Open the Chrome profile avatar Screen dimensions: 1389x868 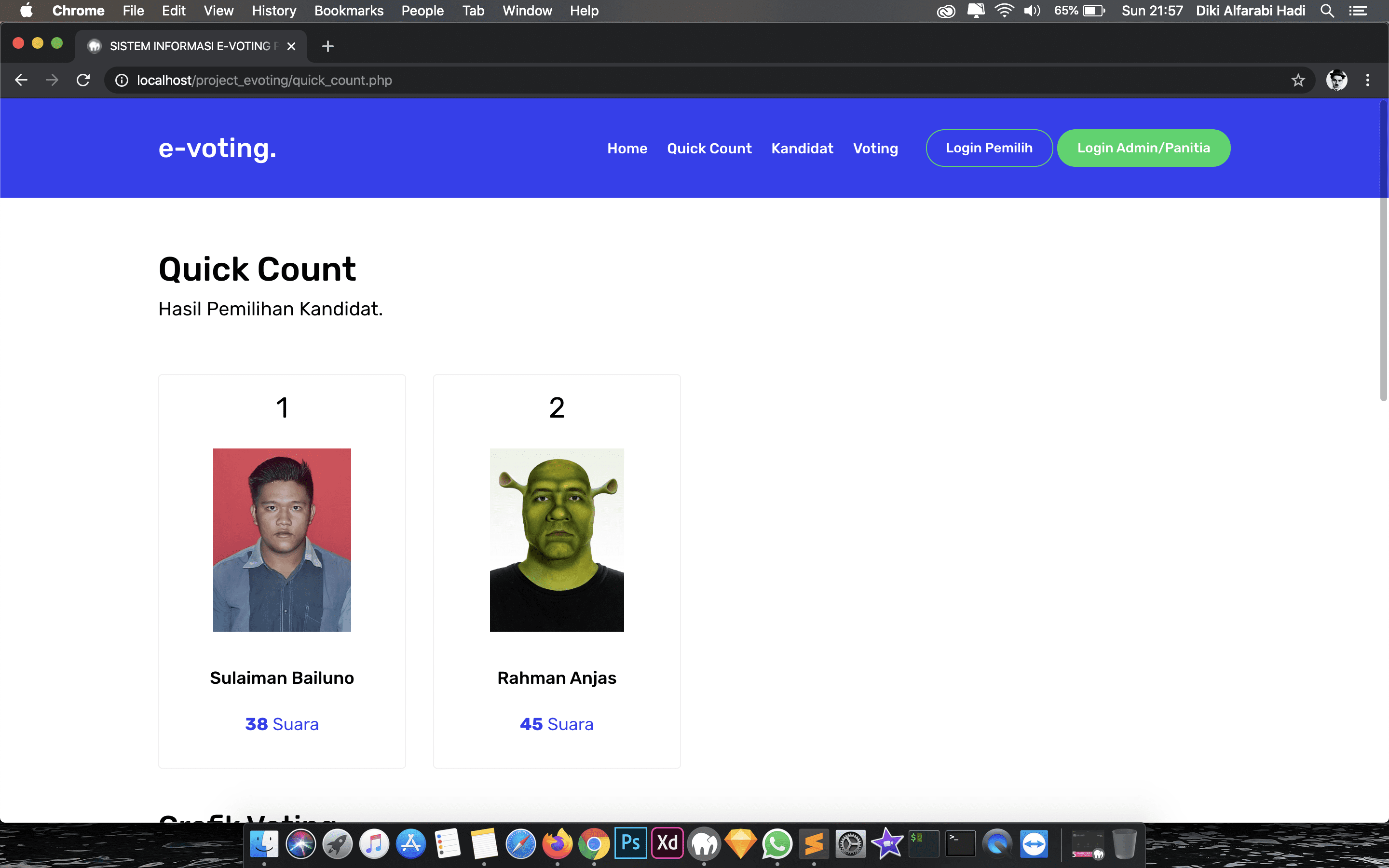pos(1337,81)
